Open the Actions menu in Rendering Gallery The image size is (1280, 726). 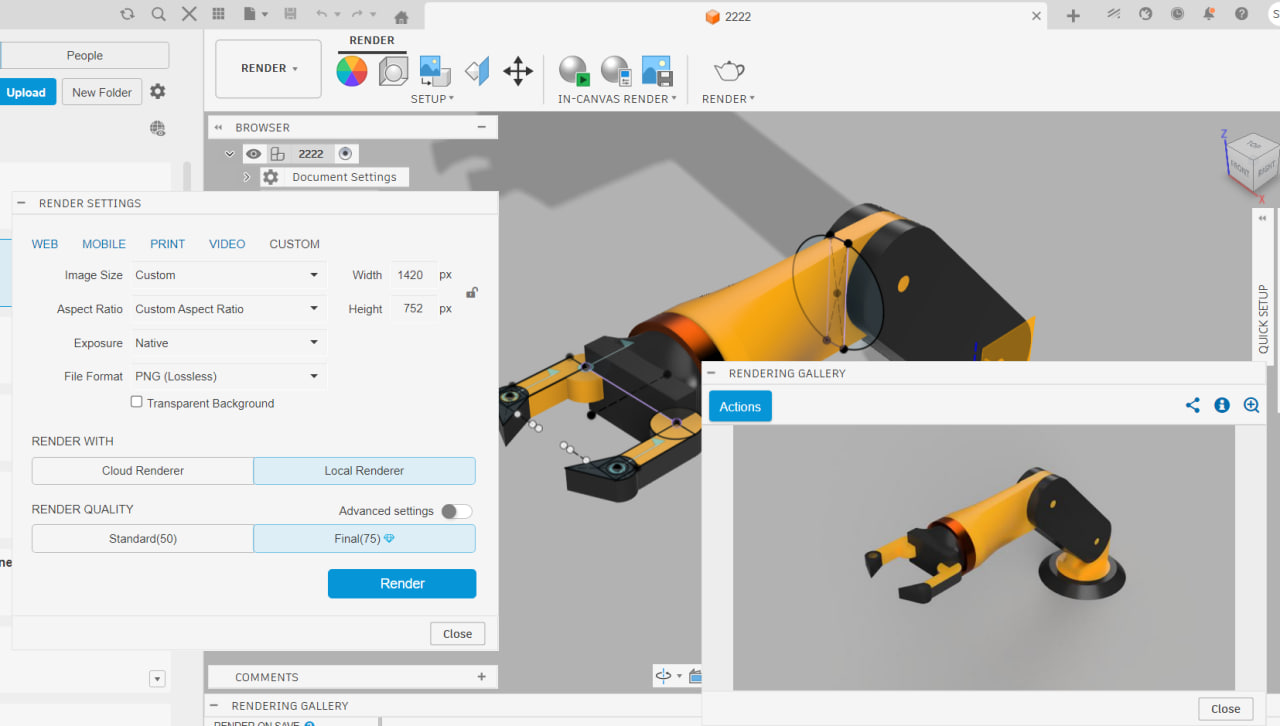[x=740, y=406]
